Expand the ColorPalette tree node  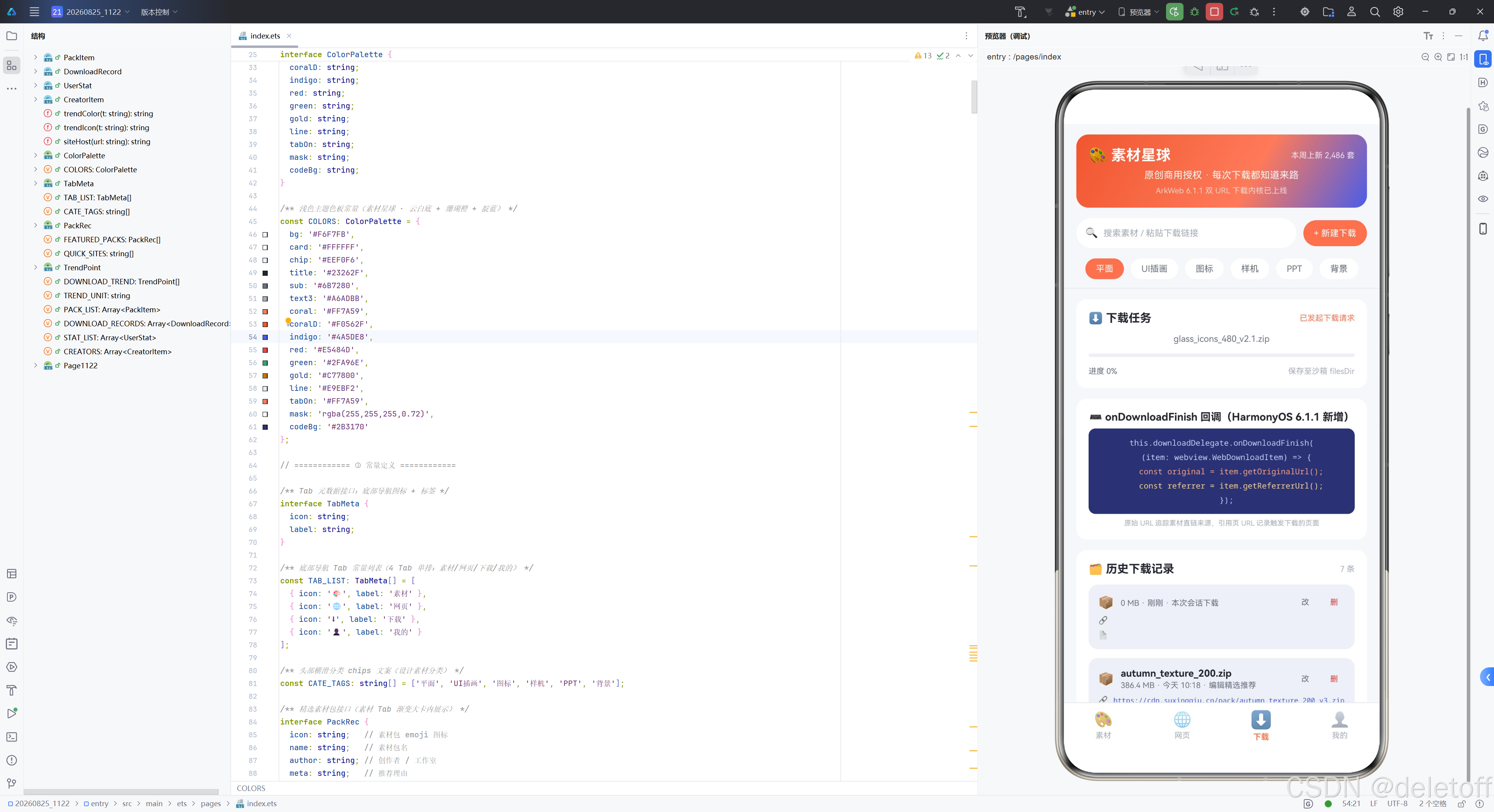tap(35, 155)
